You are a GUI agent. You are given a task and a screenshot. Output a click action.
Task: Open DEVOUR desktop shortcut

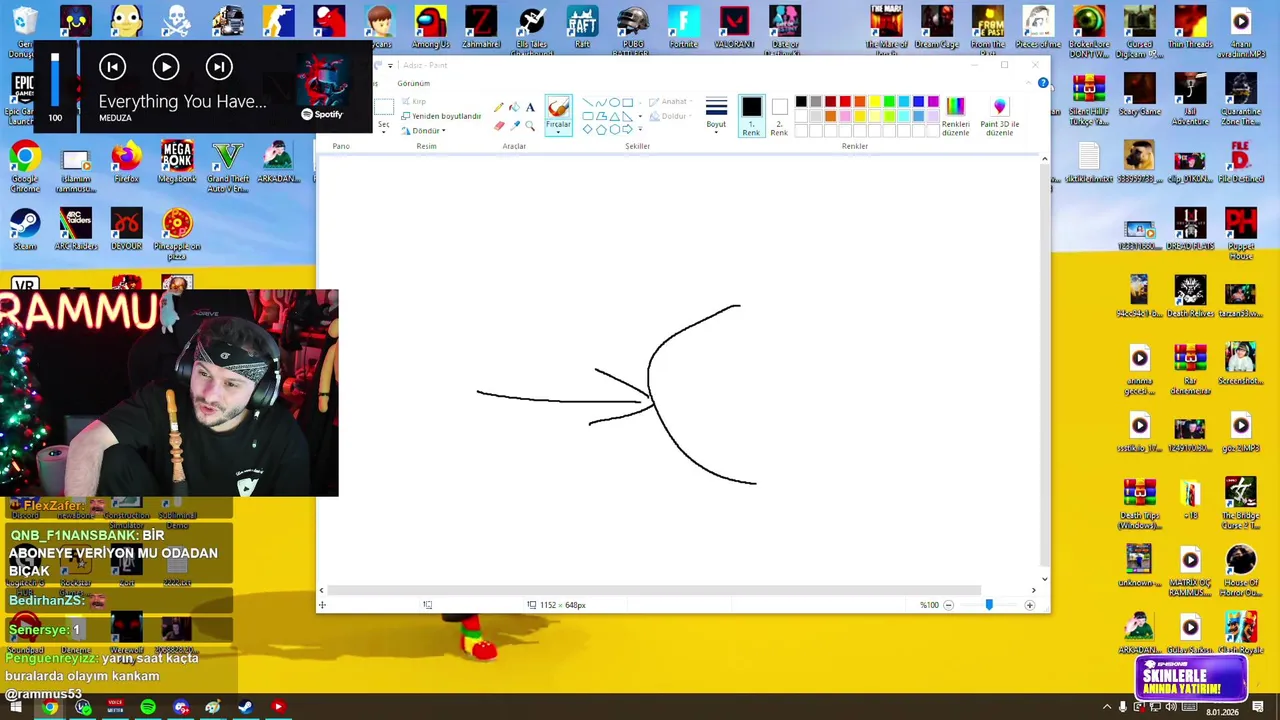click(x=126, y=230)
